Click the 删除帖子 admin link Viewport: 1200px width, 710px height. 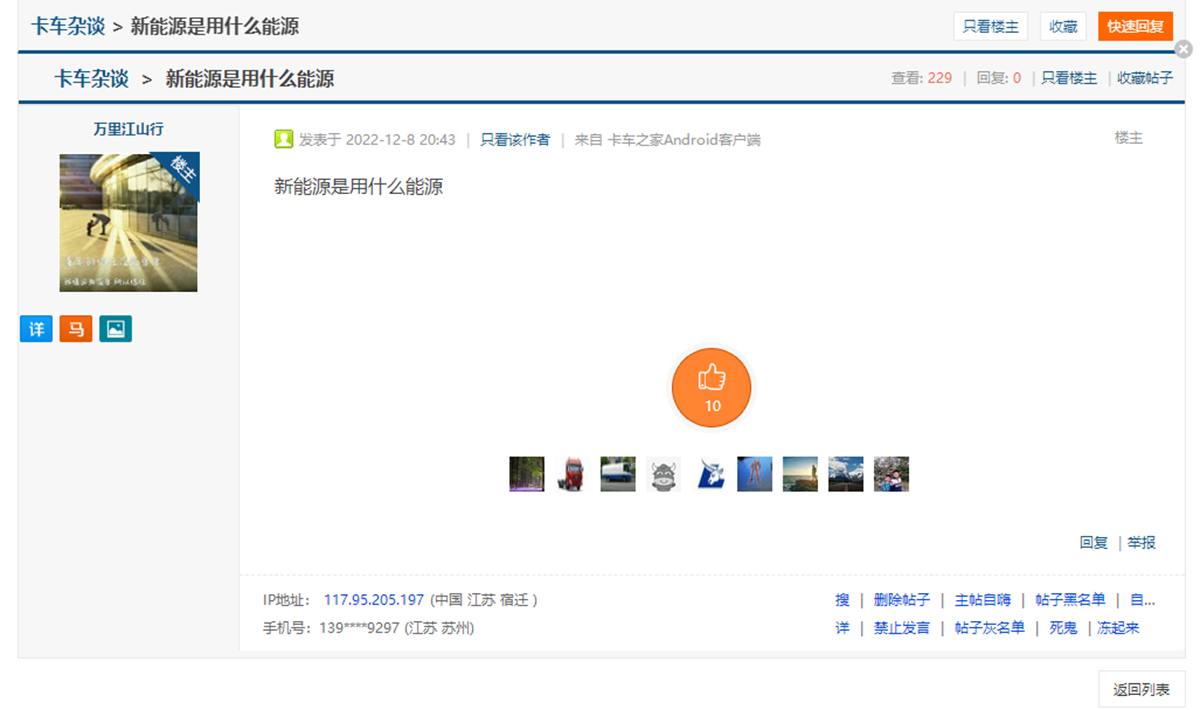(x=901, y=600)
